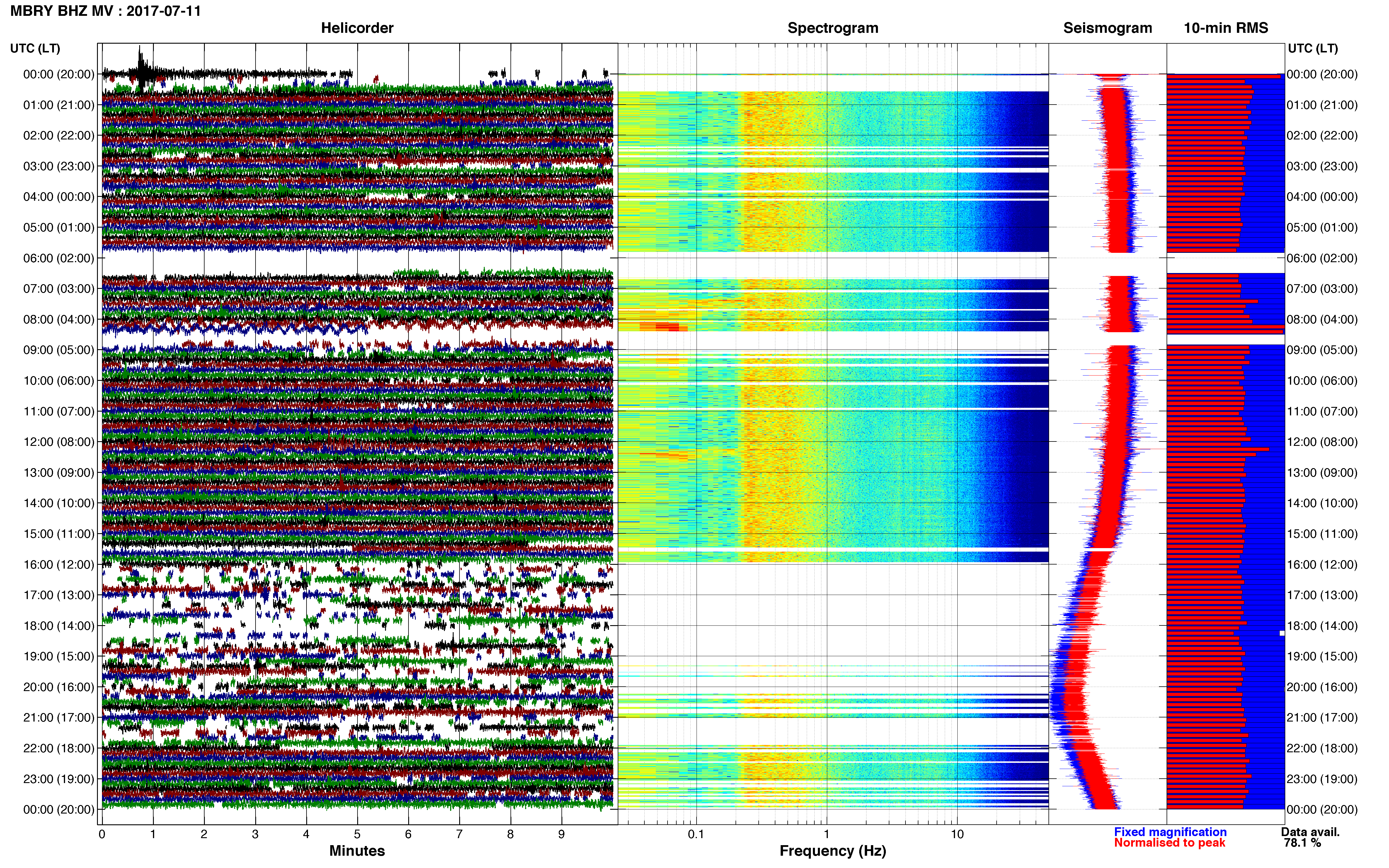Click the small white square in the RMS panel near 18:00
The image size is (1389, 868).
click(x=1282, y=633)
